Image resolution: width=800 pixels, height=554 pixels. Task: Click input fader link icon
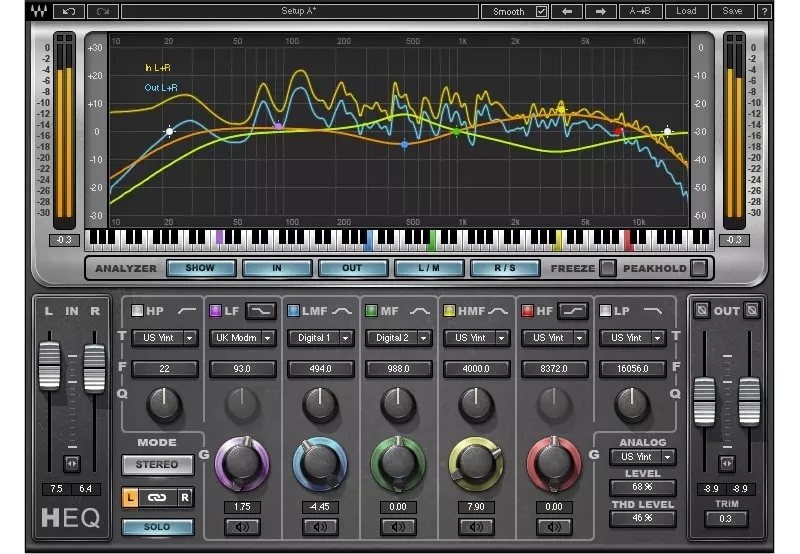coord(71,463)
